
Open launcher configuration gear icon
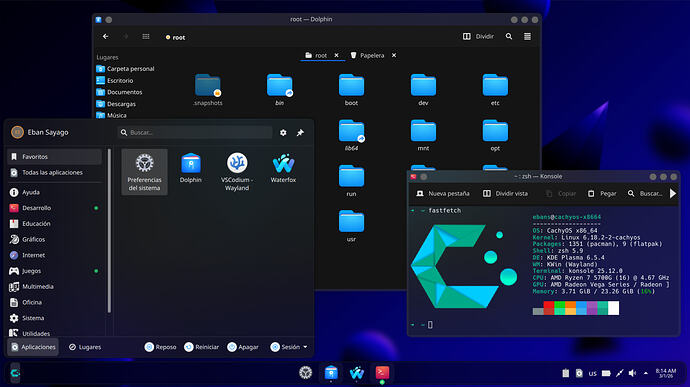283,133
